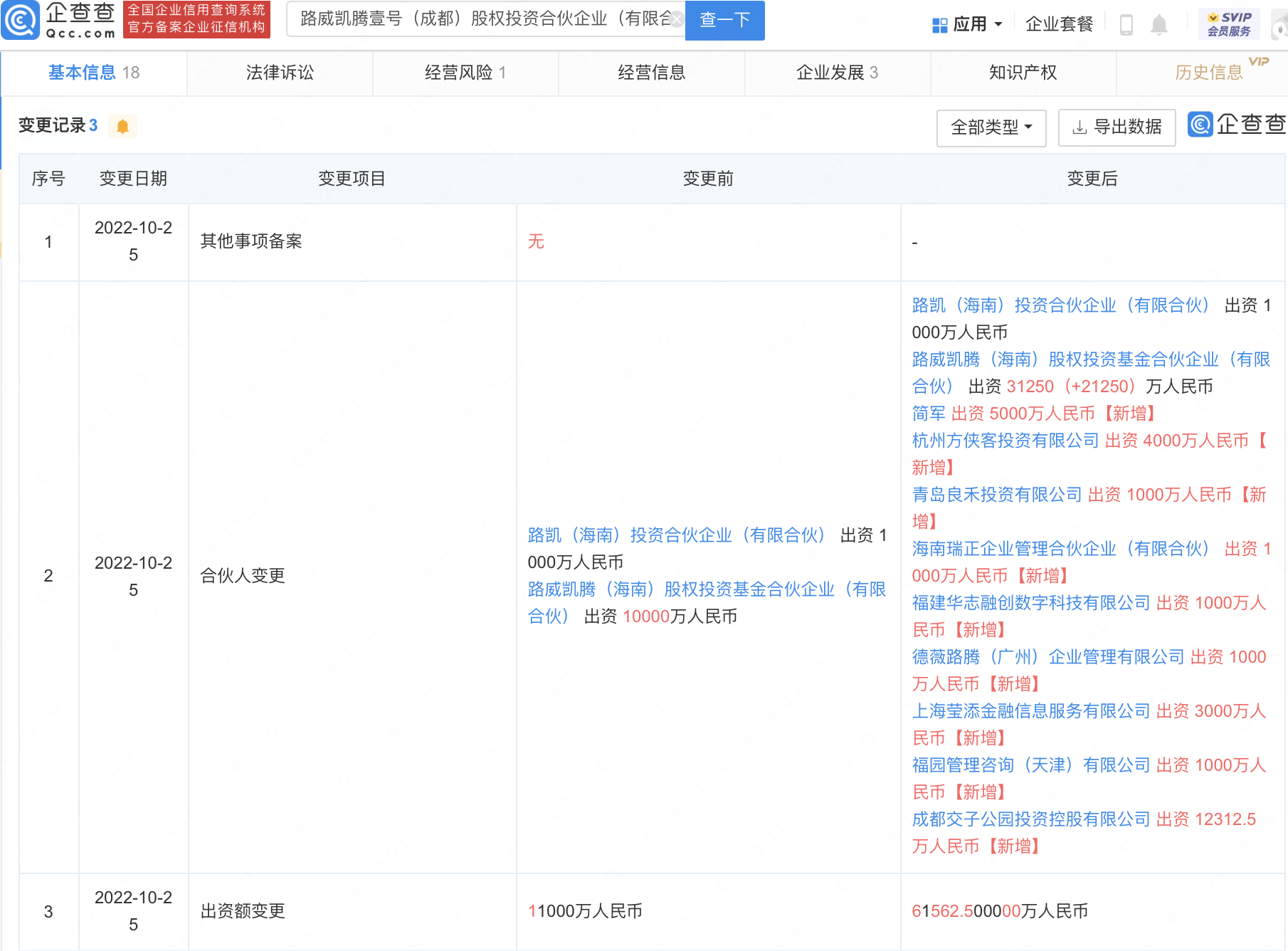Image resolution: width=1288 pixels, height=951 pixels.
Task: Open 成都交子公园投资控股有限公司 link
Action: pyautogui.click(x=1031, y=819)
